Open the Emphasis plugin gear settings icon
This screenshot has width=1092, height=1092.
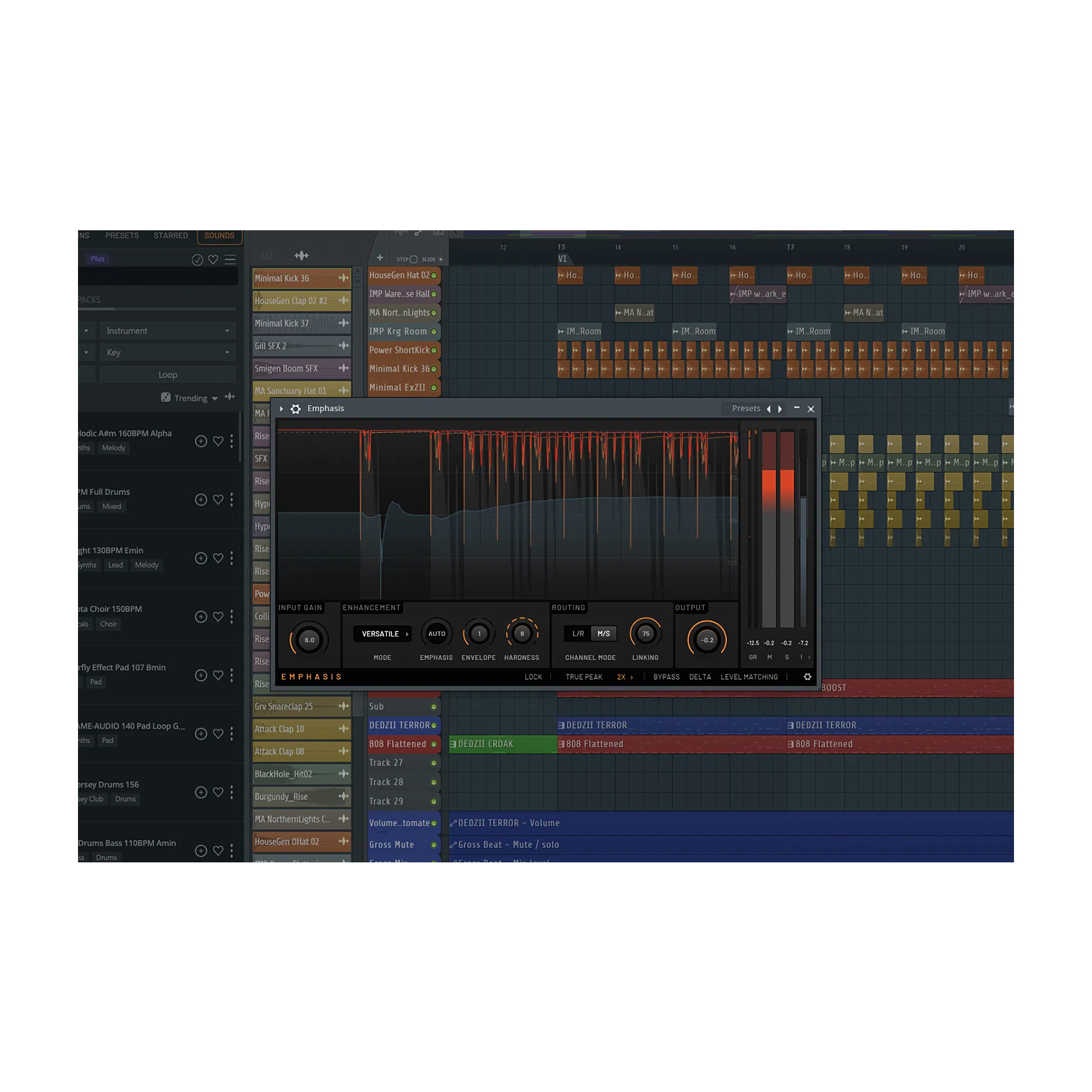(x=296, y=409)
